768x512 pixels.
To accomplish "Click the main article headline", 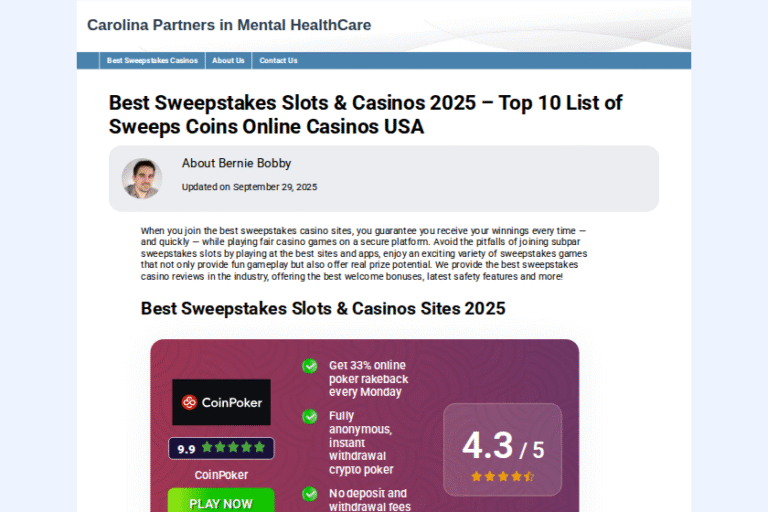I will point(366,115).
